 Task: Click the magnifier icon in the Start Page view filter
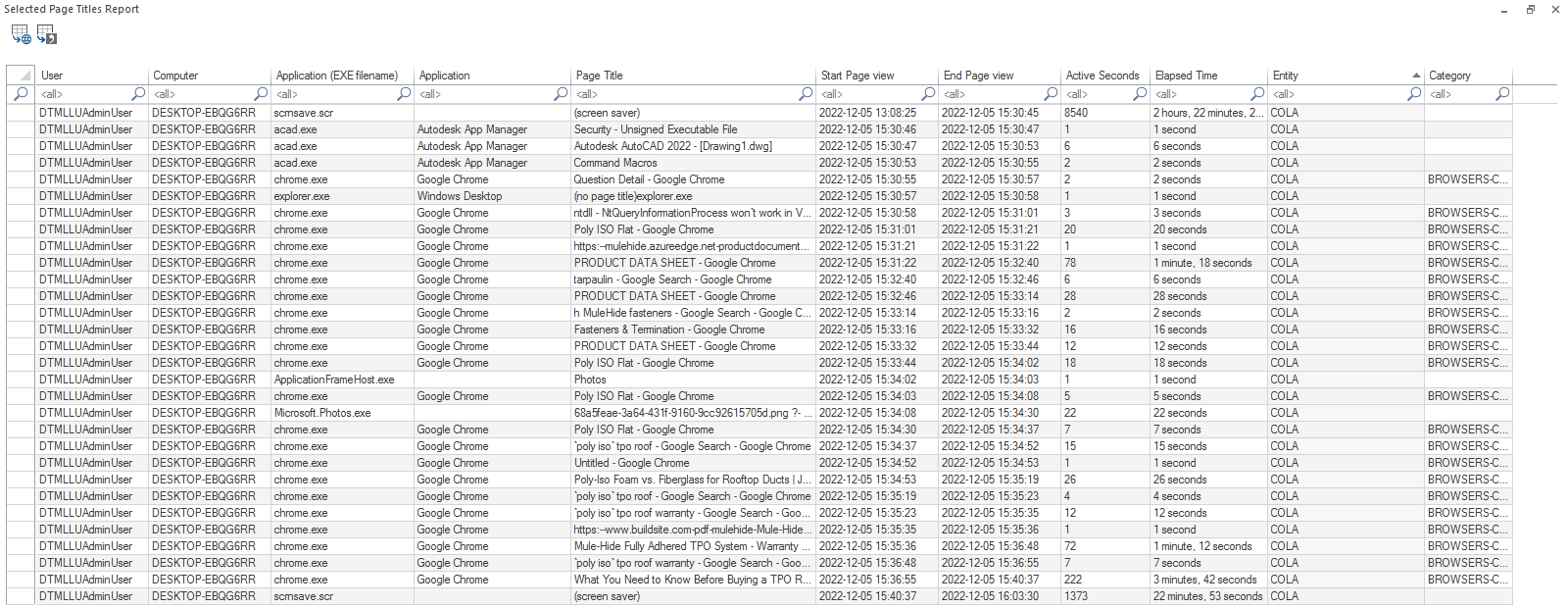tap(928, 94)
